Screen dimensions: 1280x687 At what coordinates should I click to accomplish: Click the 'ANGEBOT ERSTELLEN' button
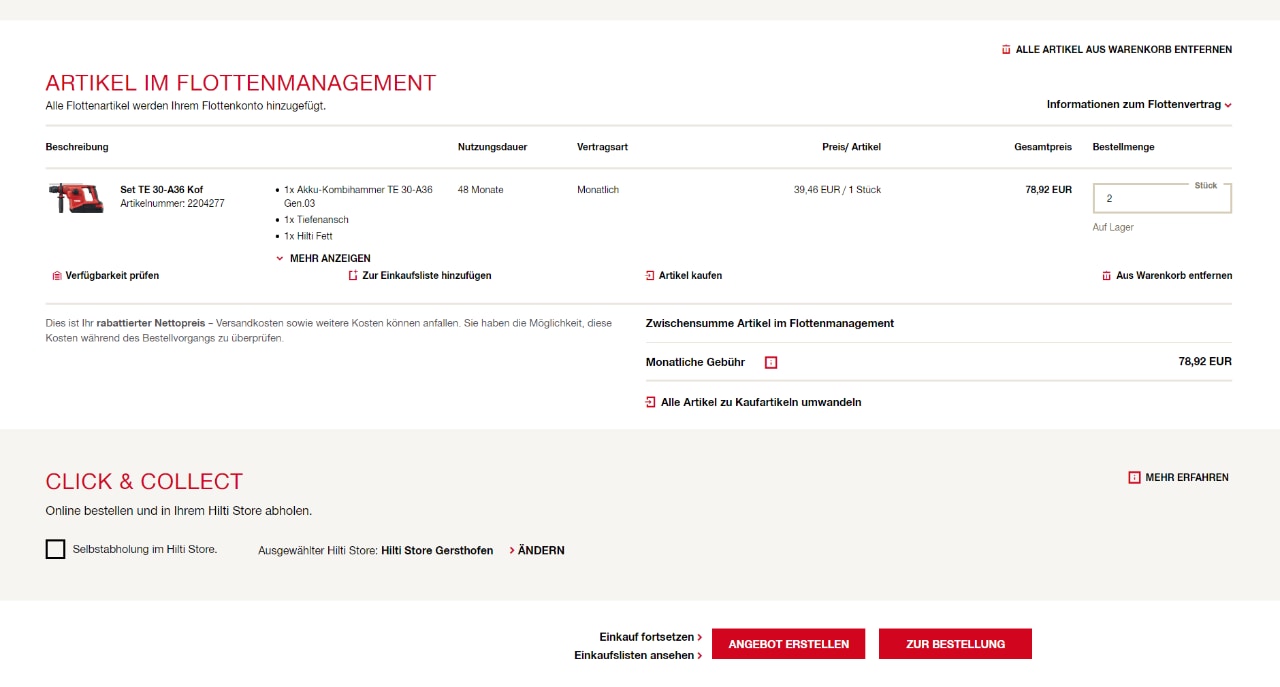click(x=789, y=644)
